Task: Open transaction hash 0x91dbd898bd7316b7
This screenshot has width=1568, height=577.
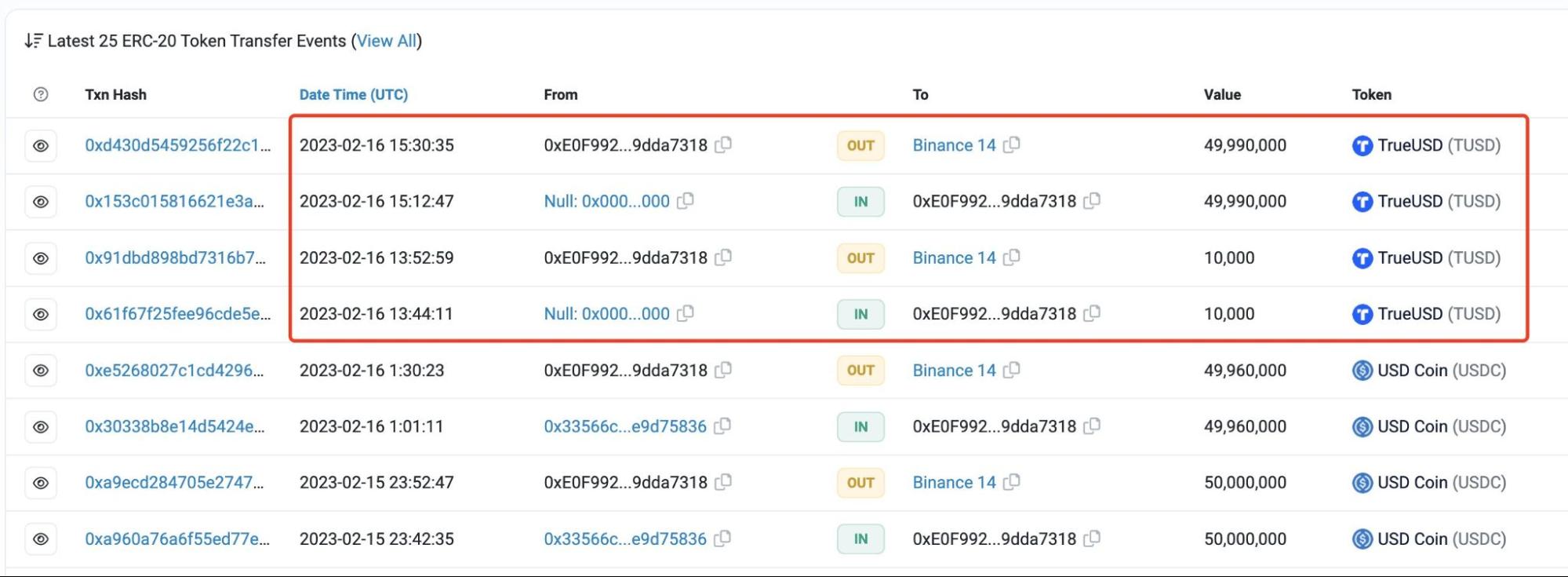Action: [175, 257]
